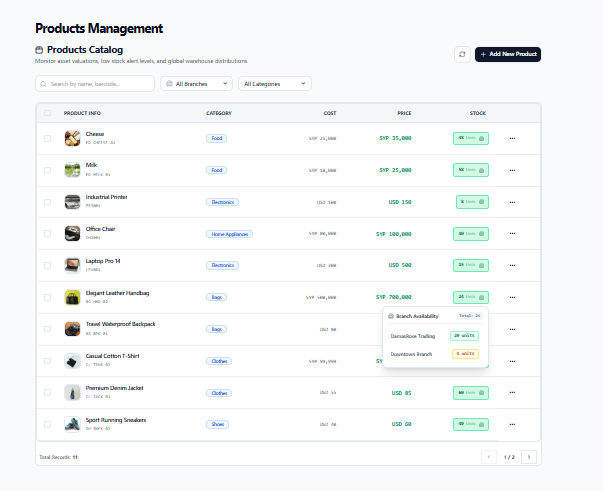The height and width of the screenshot is (491, 603).
Task: Click Downtown Branch units badge
Action: (465, 354)
